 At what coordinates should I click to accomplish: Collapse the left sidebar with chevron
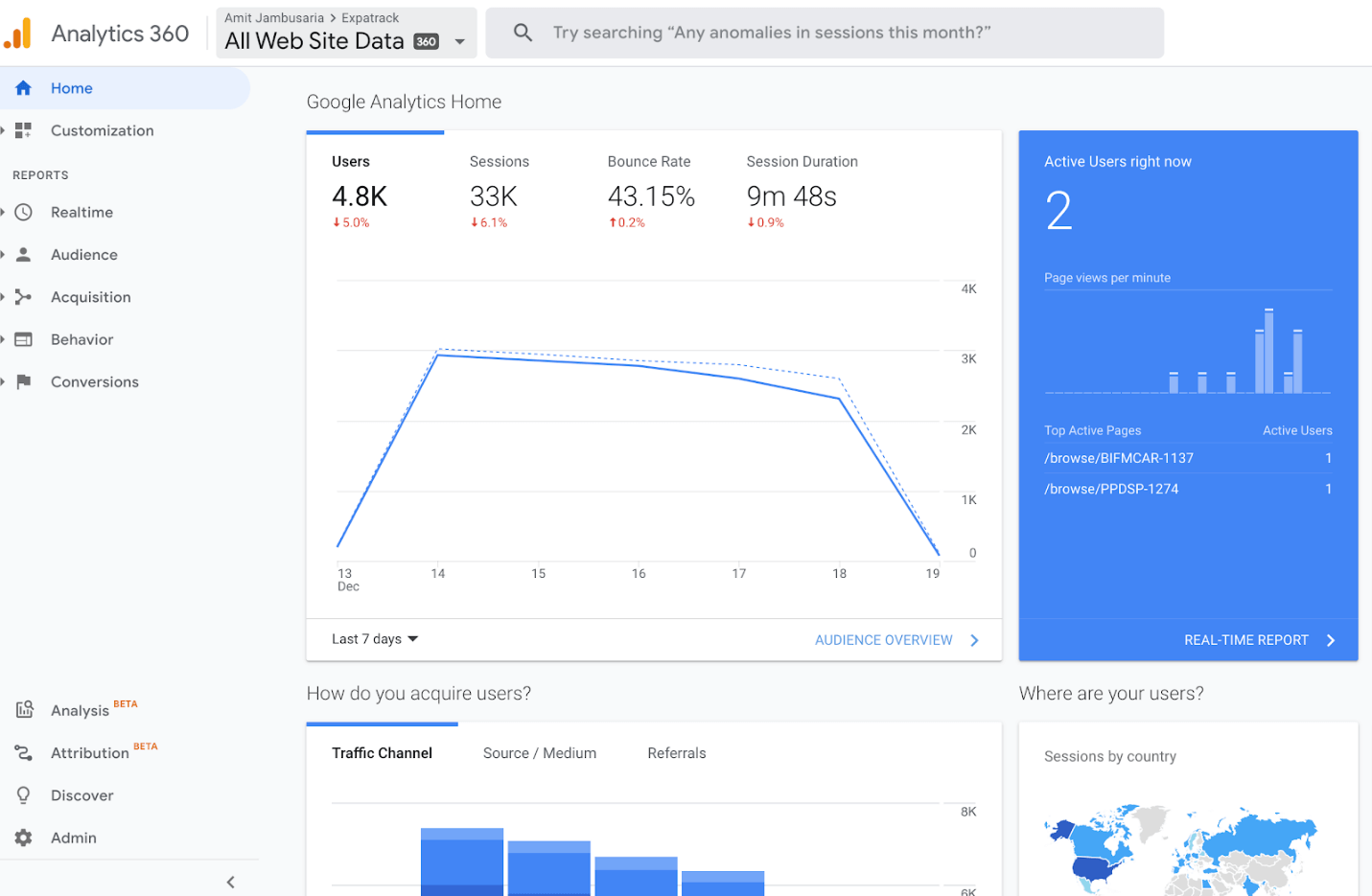pyautogui.click(x=230, y=882)
